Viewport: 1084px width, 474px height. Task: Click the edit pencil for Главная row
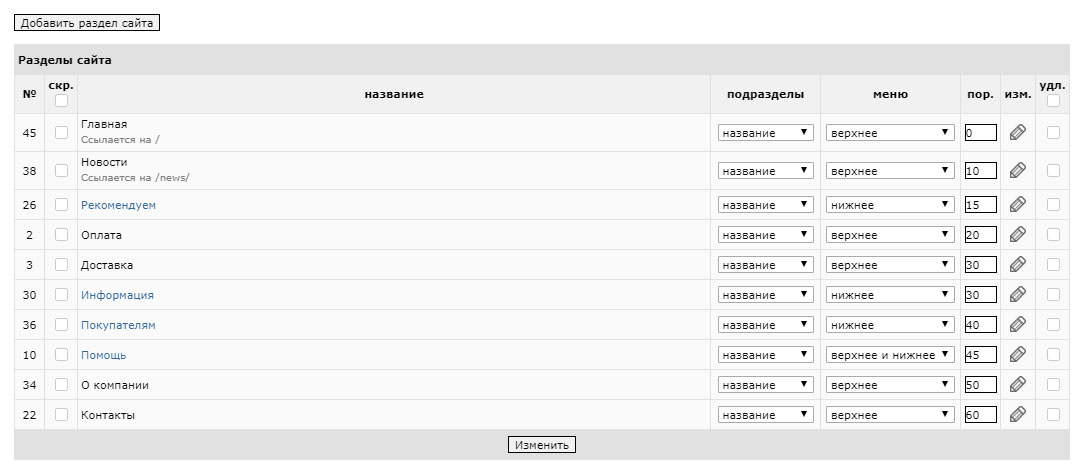(x=1017, y=132)
